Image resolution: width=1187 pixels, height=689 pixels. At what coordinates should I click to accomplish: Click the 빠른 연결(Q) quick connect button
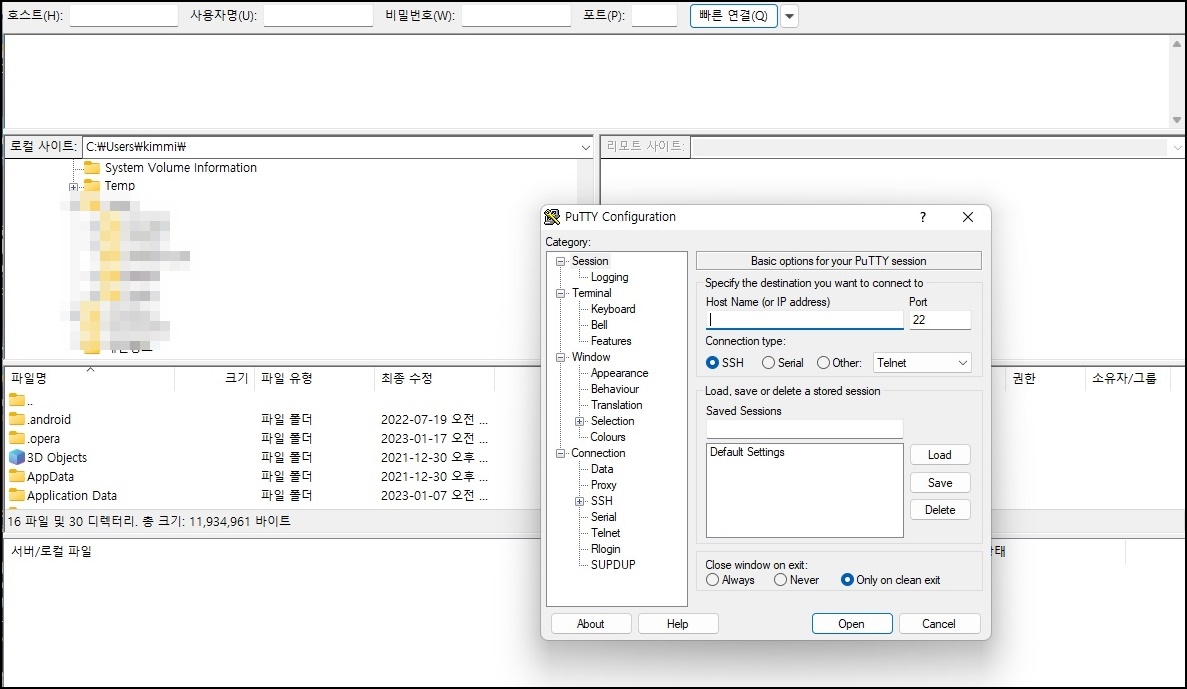coord(734,16)
